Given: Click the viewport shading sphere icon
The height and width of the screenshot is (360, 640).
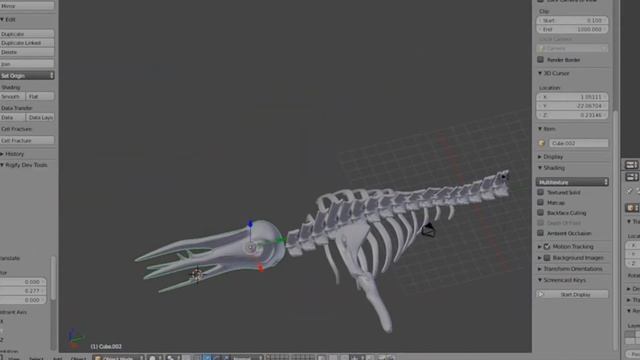Looking at the screenshot, I should point(152,358).
